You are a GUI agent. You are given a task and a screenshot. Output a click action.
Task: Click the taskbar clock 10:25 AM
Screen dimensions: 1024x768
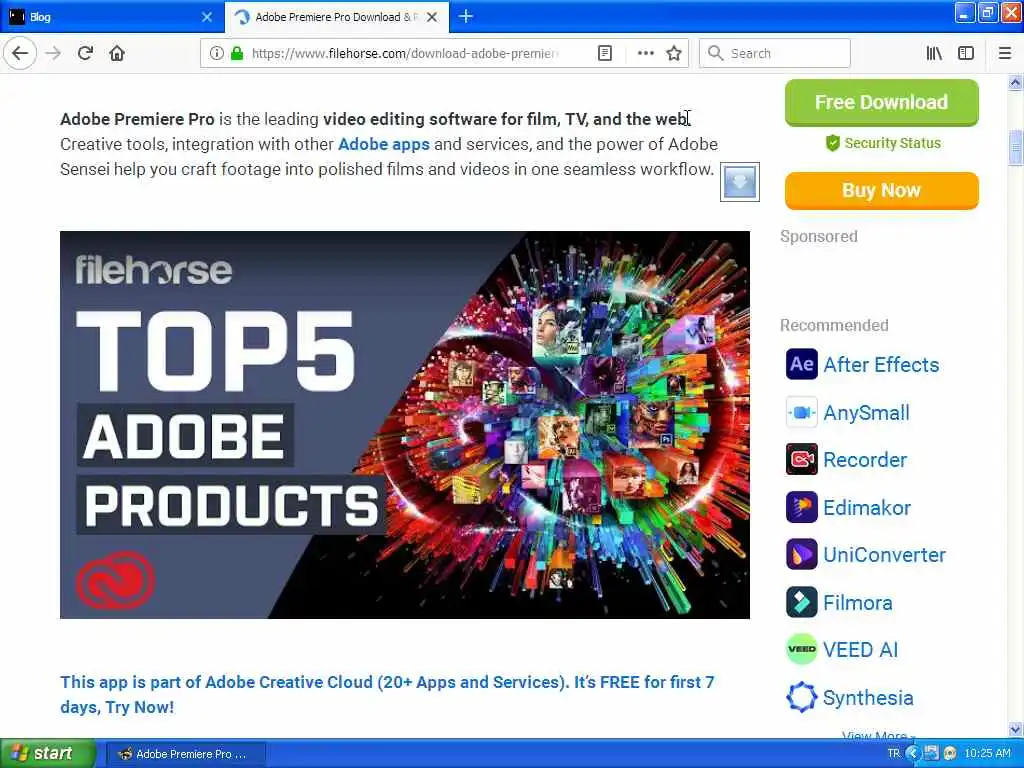987,754
